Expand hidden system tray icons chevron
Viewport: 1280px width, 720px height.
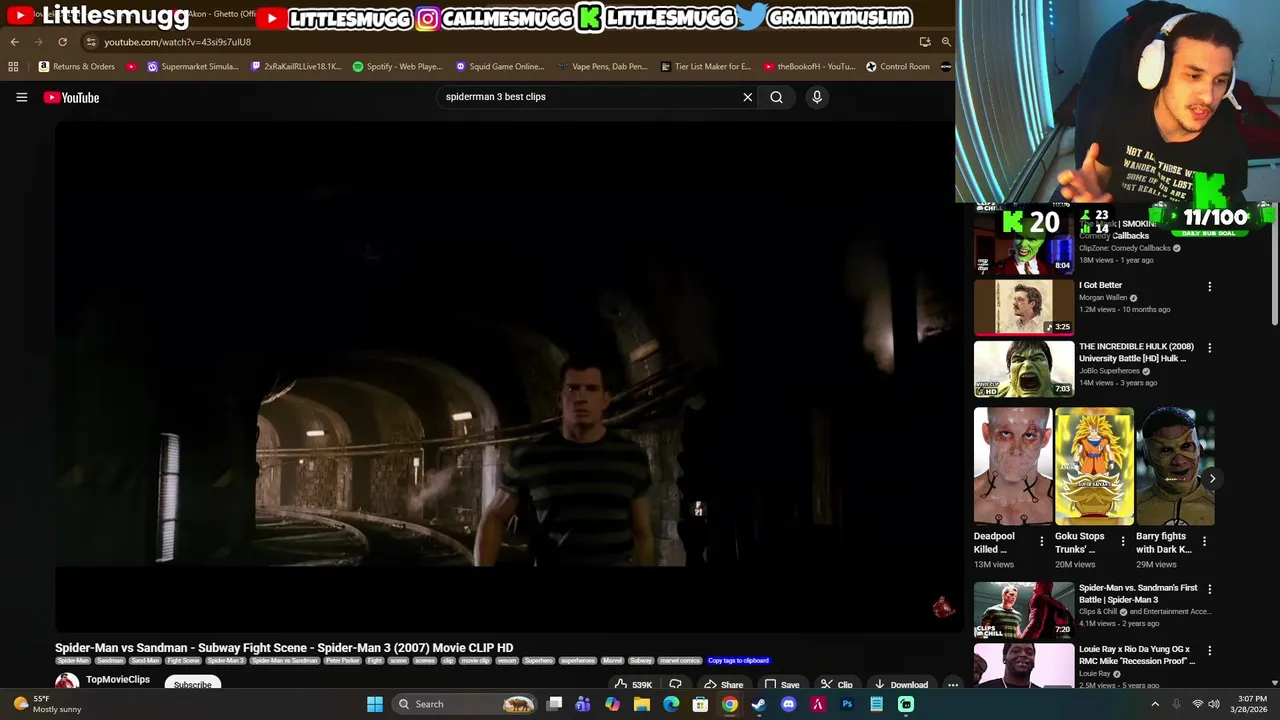click(x=1155, y=704)
